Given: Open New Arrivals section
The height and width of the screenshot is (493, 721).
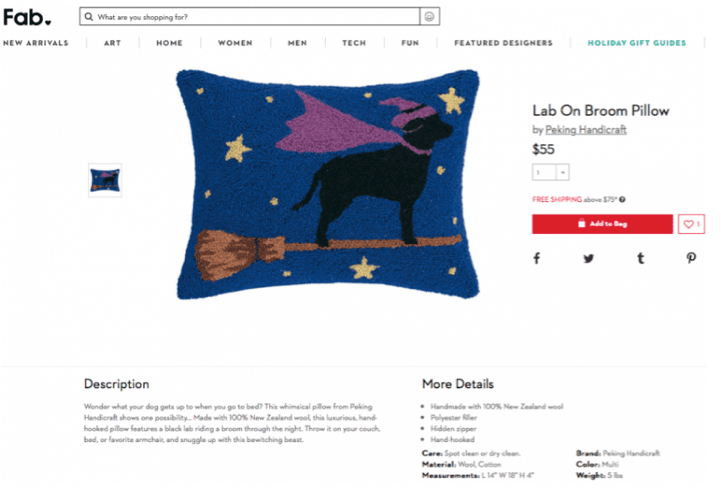Looking at the screenshot, I should (35, 43).
